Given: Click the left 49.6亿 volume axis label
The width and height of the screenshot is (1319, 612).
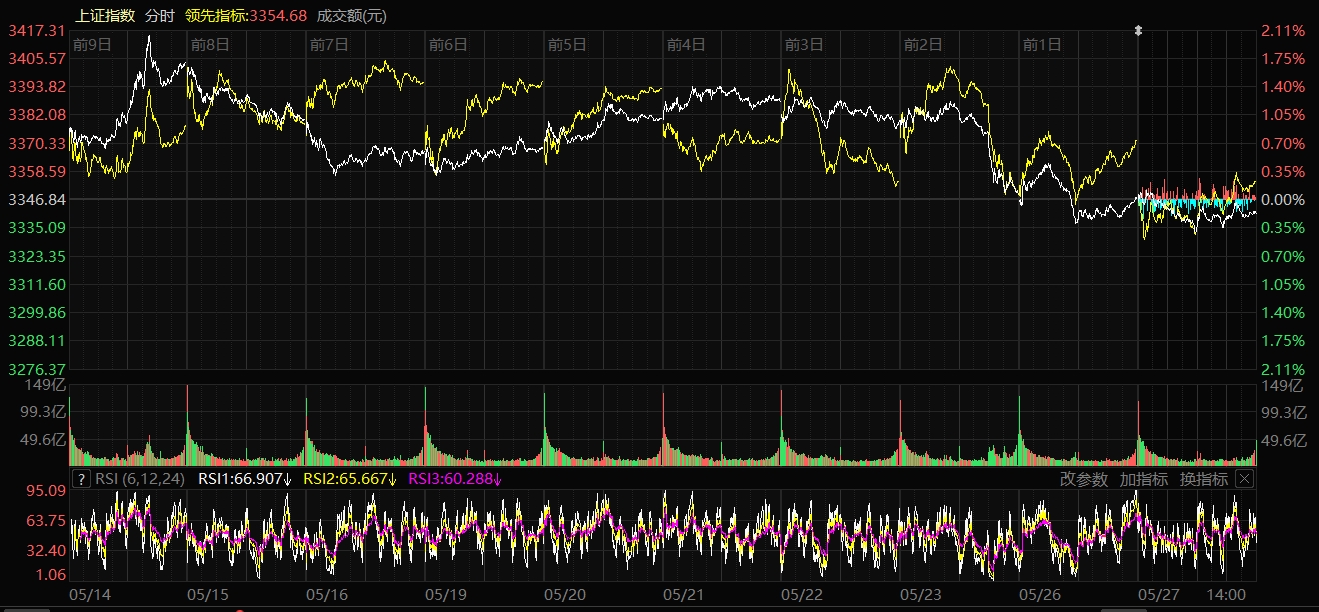Looking at the screenshot, I should click(45, 440).
